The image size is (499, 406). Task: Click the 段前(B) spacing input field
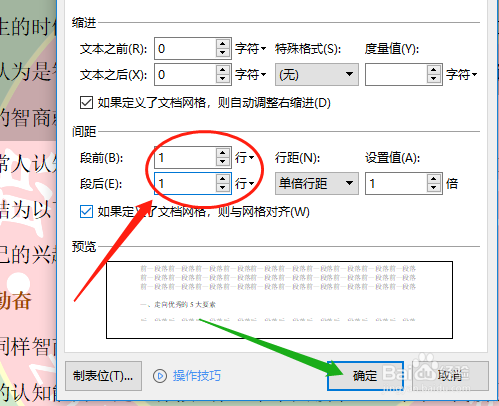(x=185, y=157)
